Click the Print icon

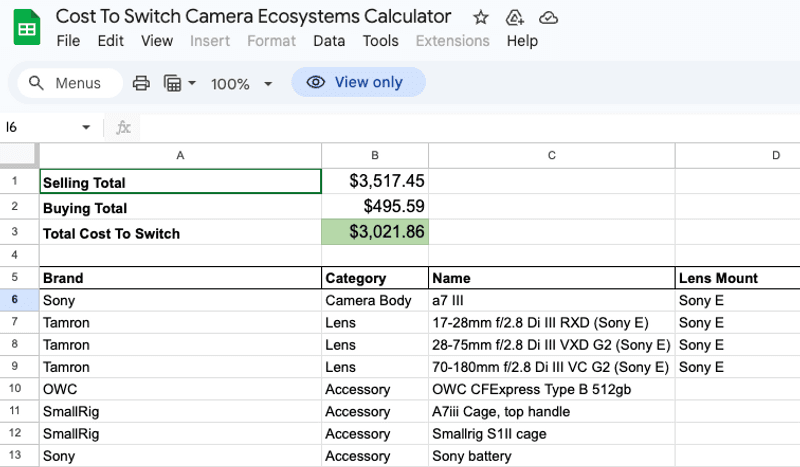pos(141,83)
